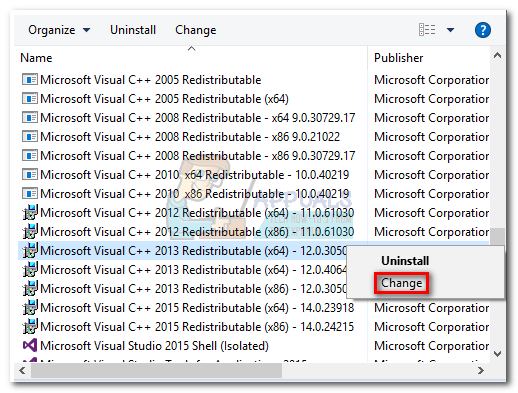Click horizontal scrollbar left arrow
518x393 pixels.
click(x=22, y=370)
